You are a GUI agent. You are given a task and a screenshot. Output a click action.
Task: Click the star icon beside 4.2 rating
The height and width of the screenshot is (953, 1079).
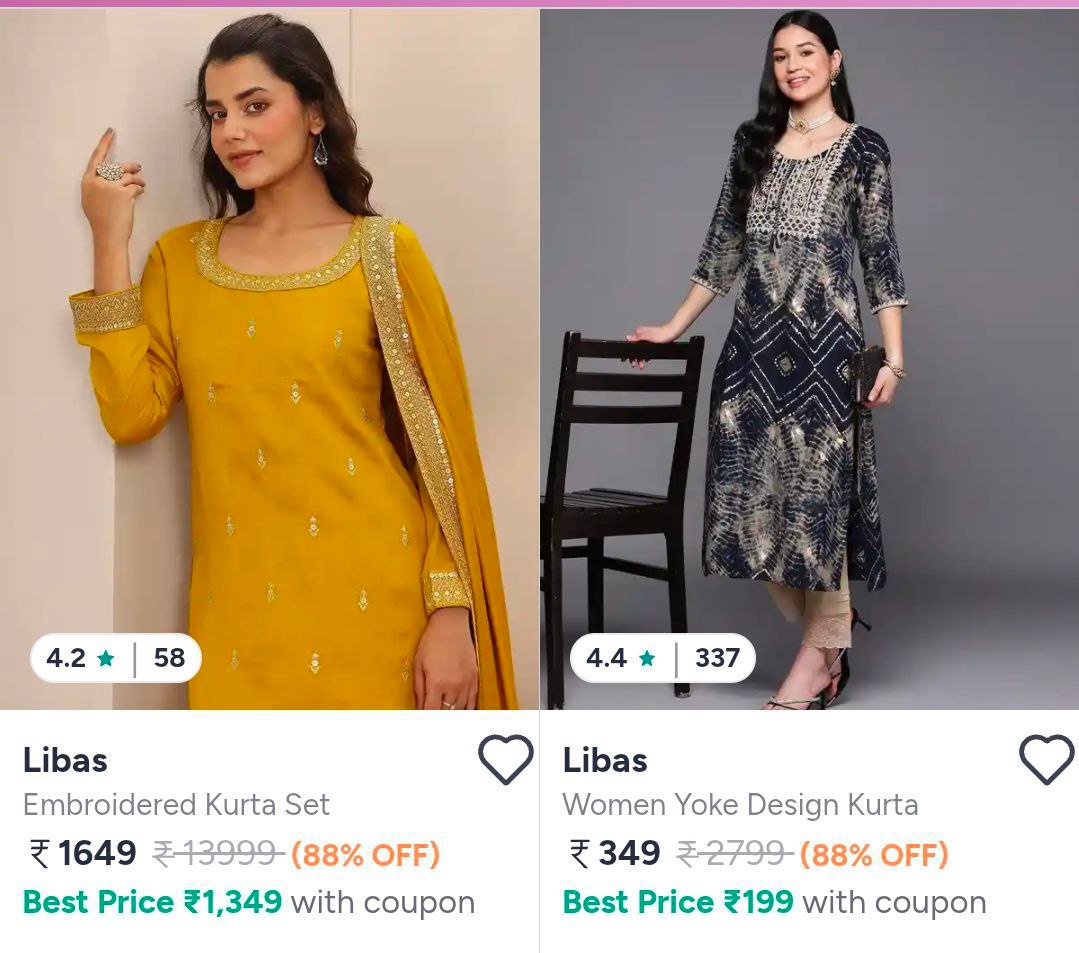click(106, 658)
